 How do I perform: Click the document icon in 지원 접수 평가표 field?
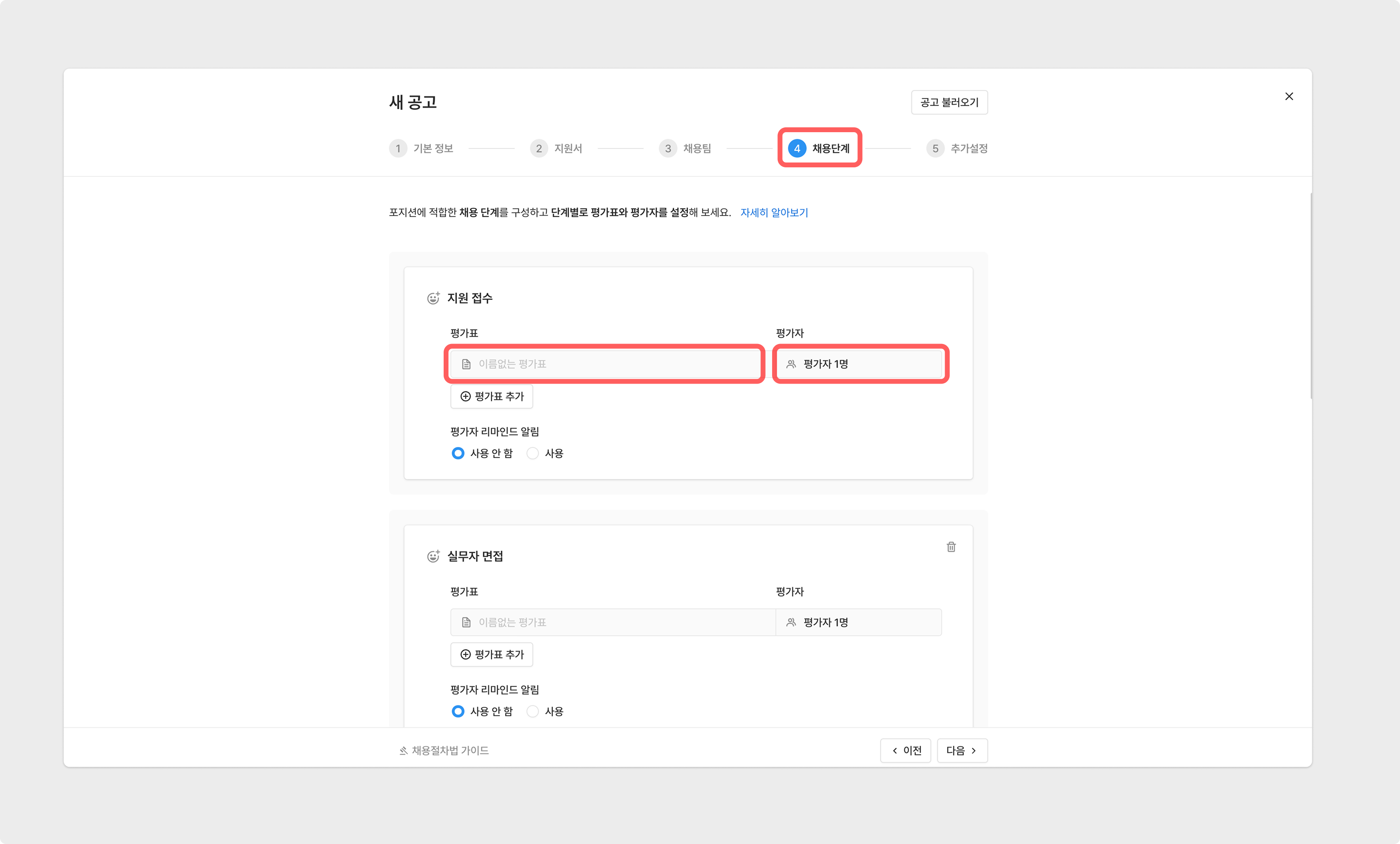point(466,364)
